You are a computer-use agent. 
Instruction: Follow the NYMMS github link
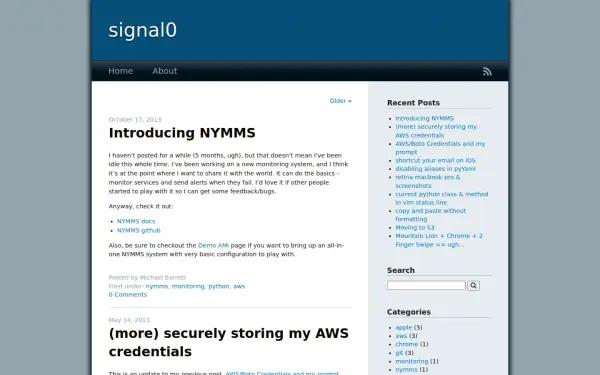coord(139,230)
